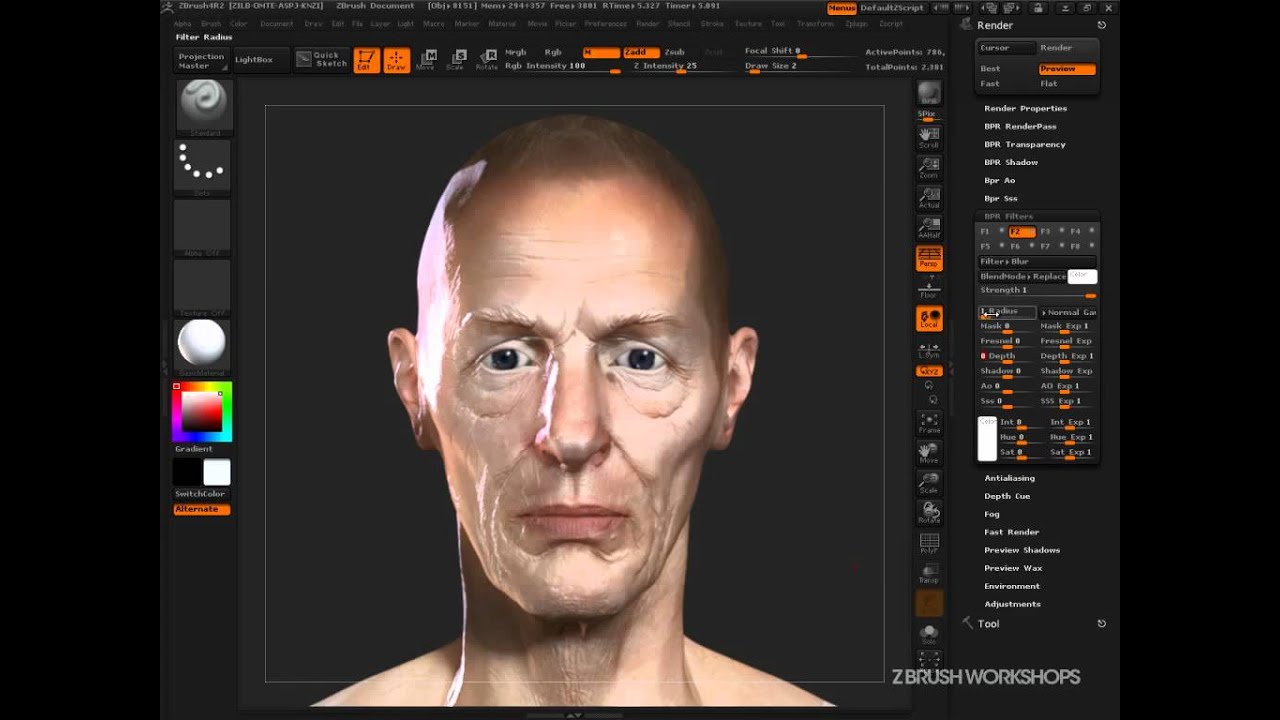Expand Bpr Ao section
This screenshot has width=1280, height=720.
coord(999,180)
